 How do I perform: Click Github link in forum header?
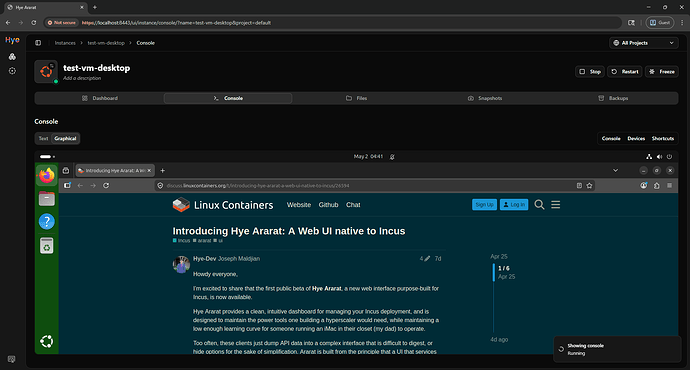[328, 205]
